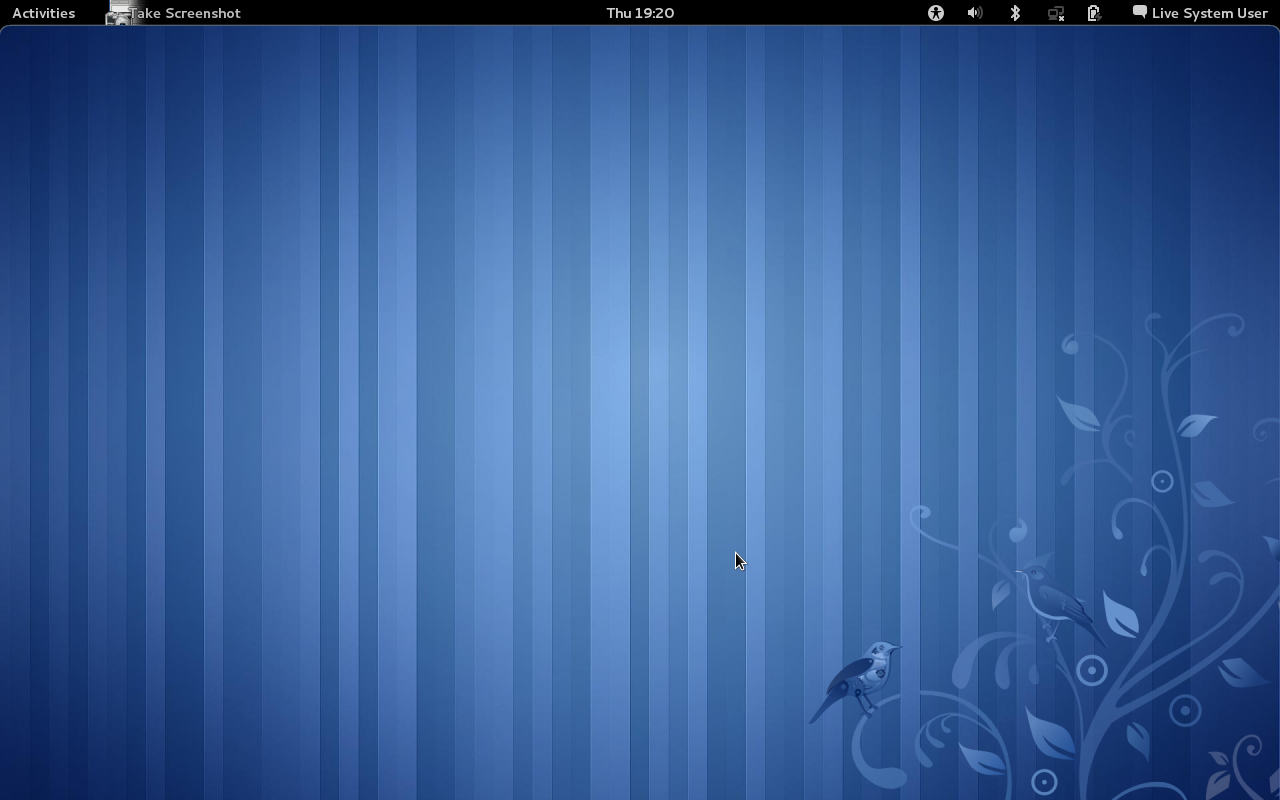Click the screenshot camera icon in top bar
This screenshot has width=1280, height=800.
[x=120, y=13]
